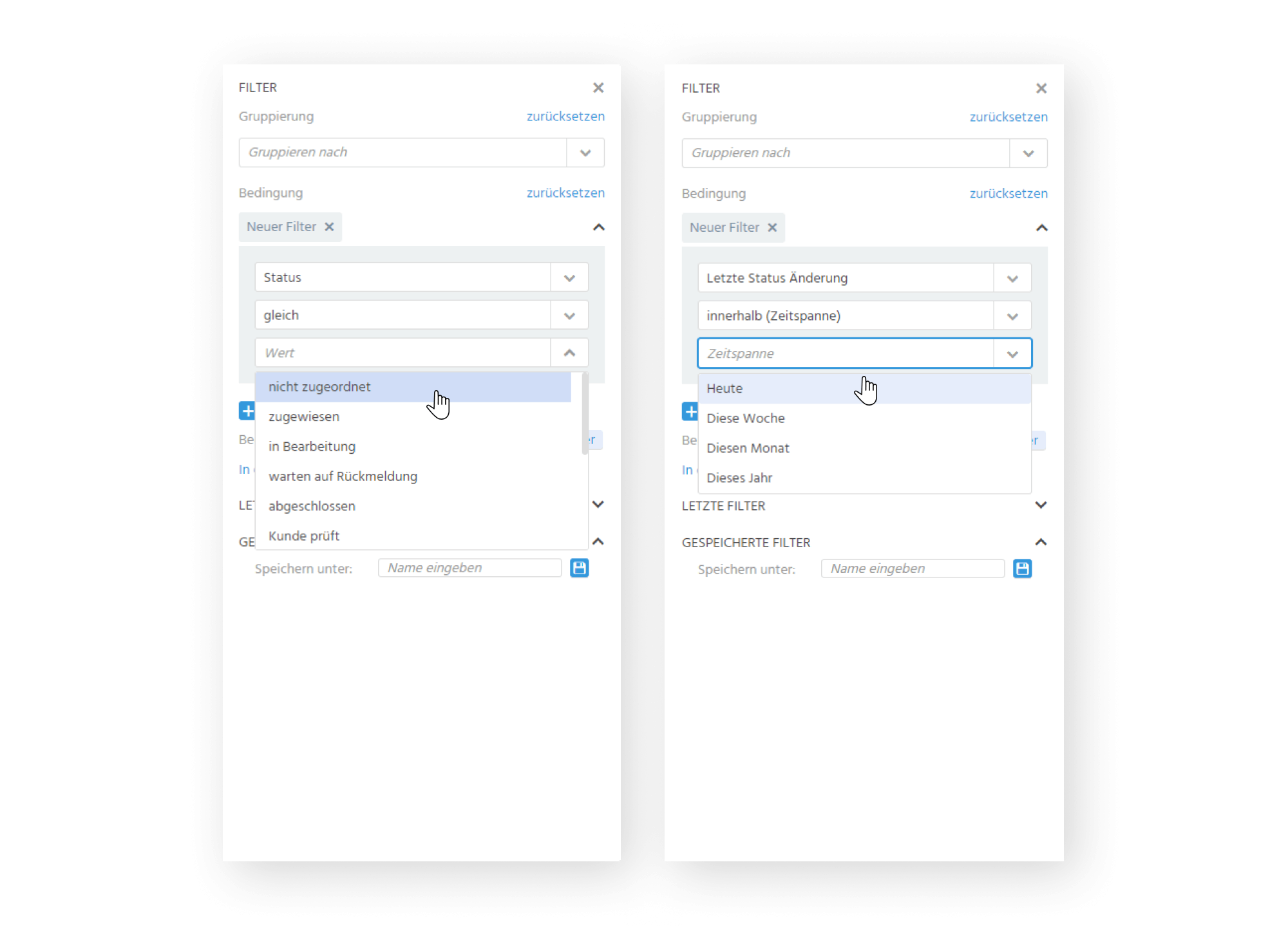This screenshot has width=1288, height=927.
Task: Close the right FILTER panel
Action: tap(1041, 88)
